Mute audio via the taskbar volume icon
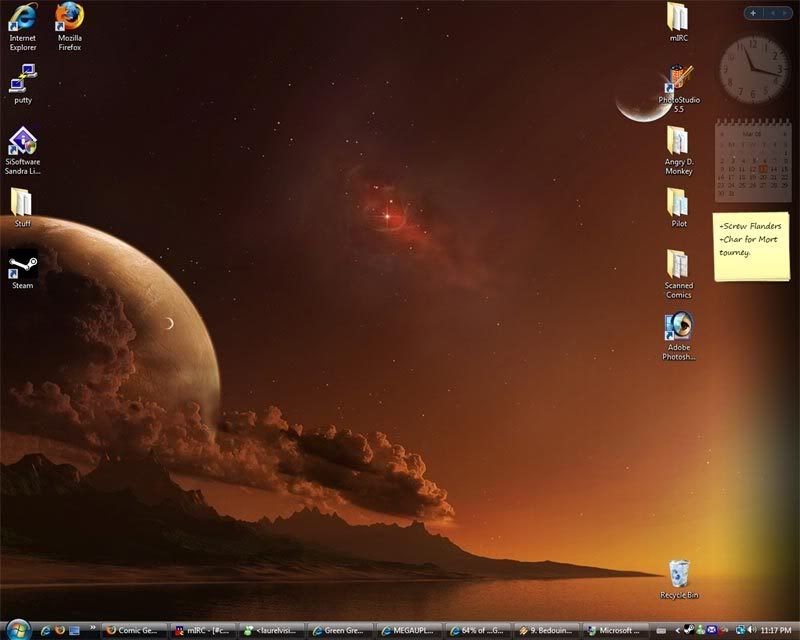800x640 pixels. coord(753,628)
